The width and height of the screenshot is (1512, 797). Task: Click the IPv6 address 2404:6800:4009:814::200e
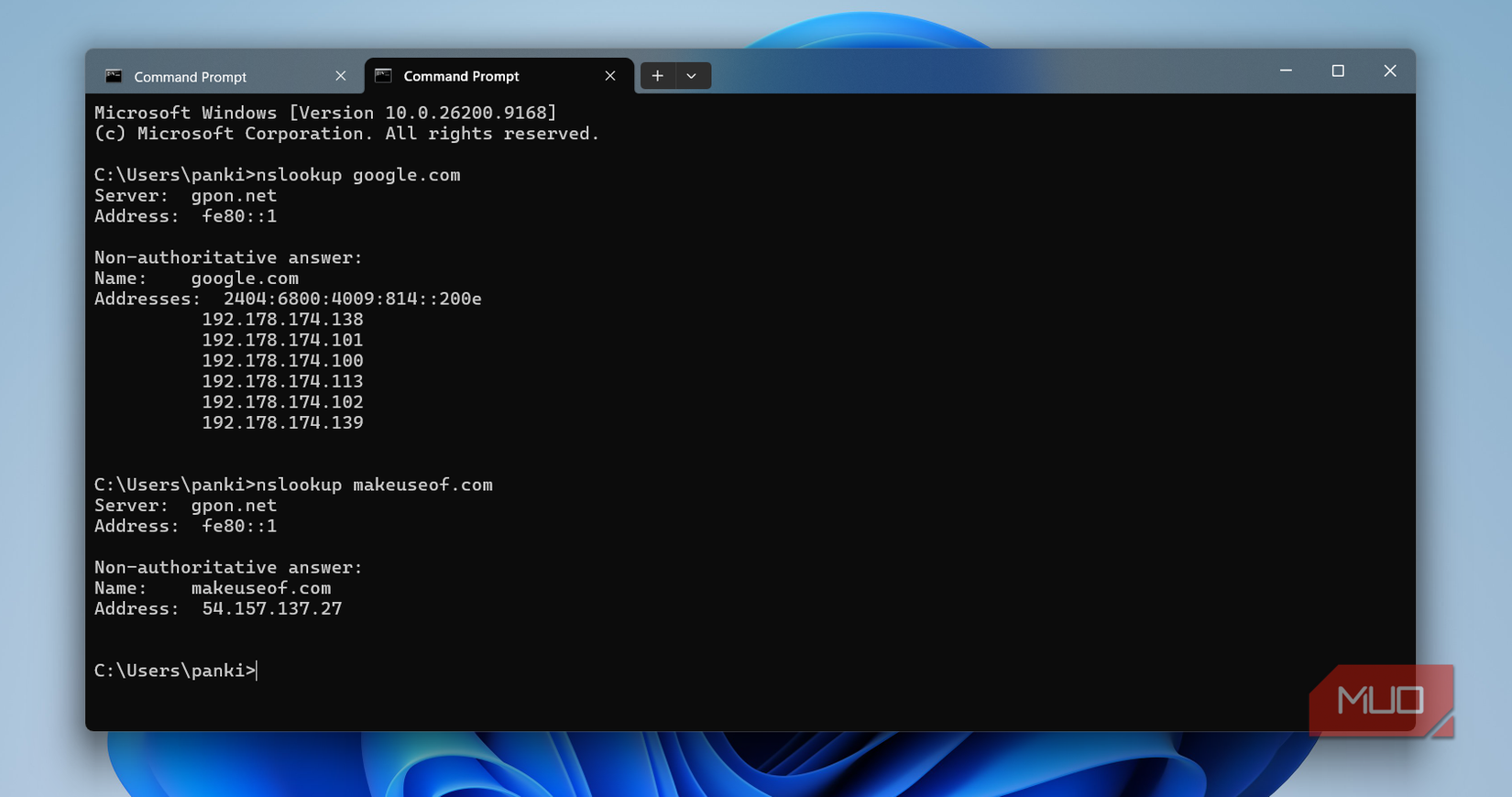(353, 299)
